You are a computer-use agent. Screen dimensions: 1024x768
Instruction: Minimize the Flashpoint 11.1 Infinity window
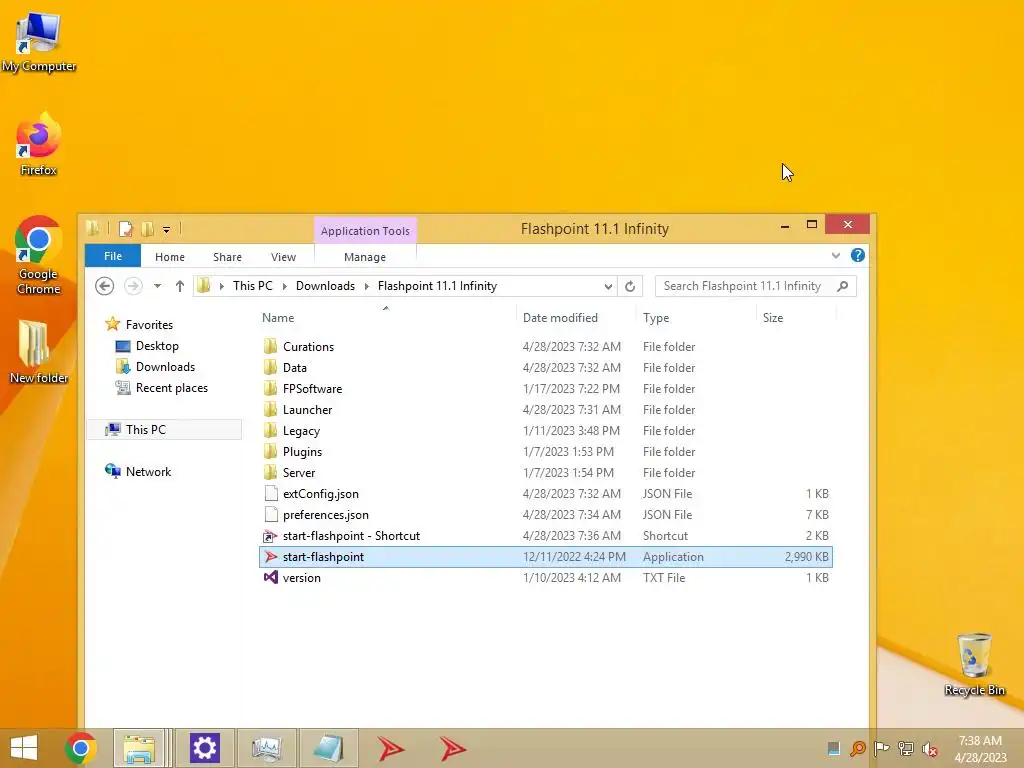click(785, 226)
